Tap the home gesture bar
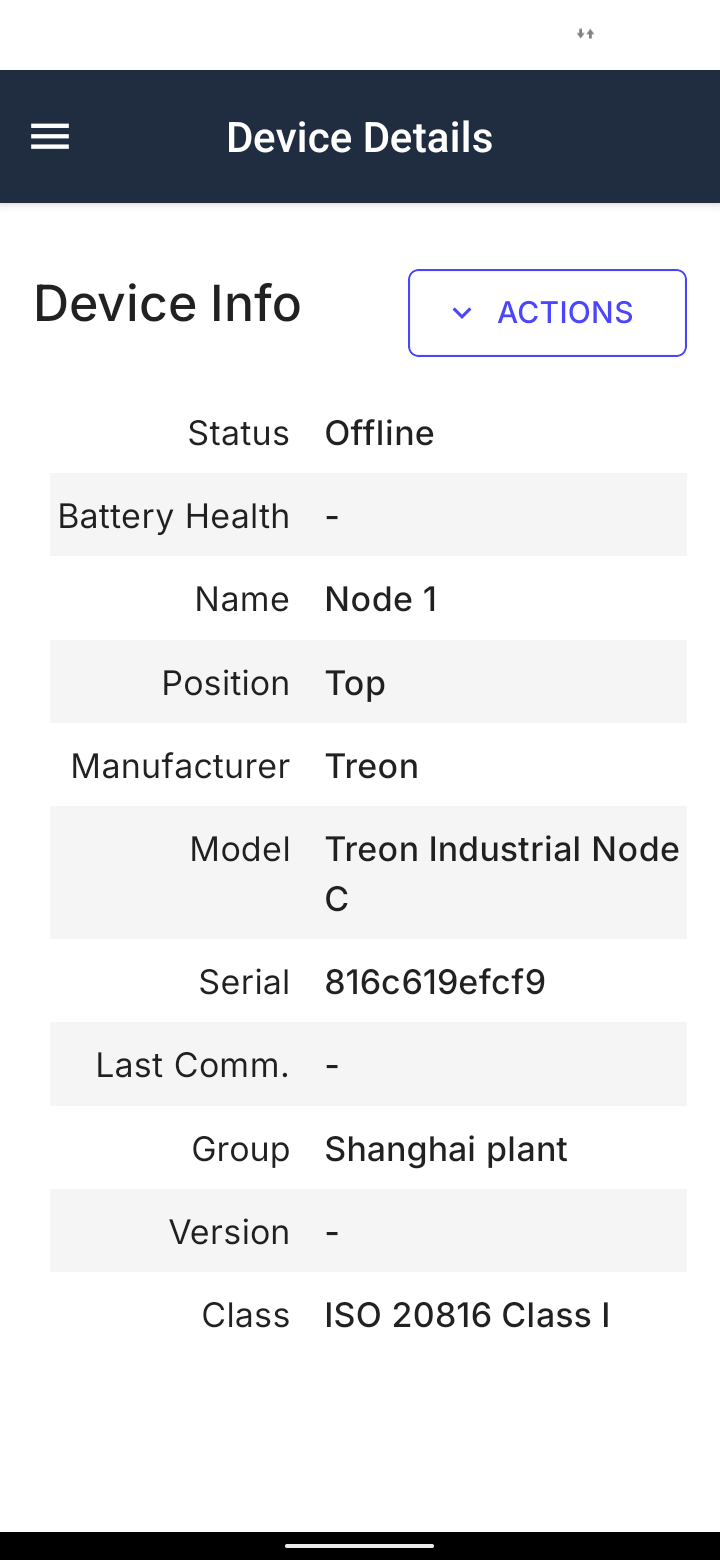 [x=360, y=1546]
